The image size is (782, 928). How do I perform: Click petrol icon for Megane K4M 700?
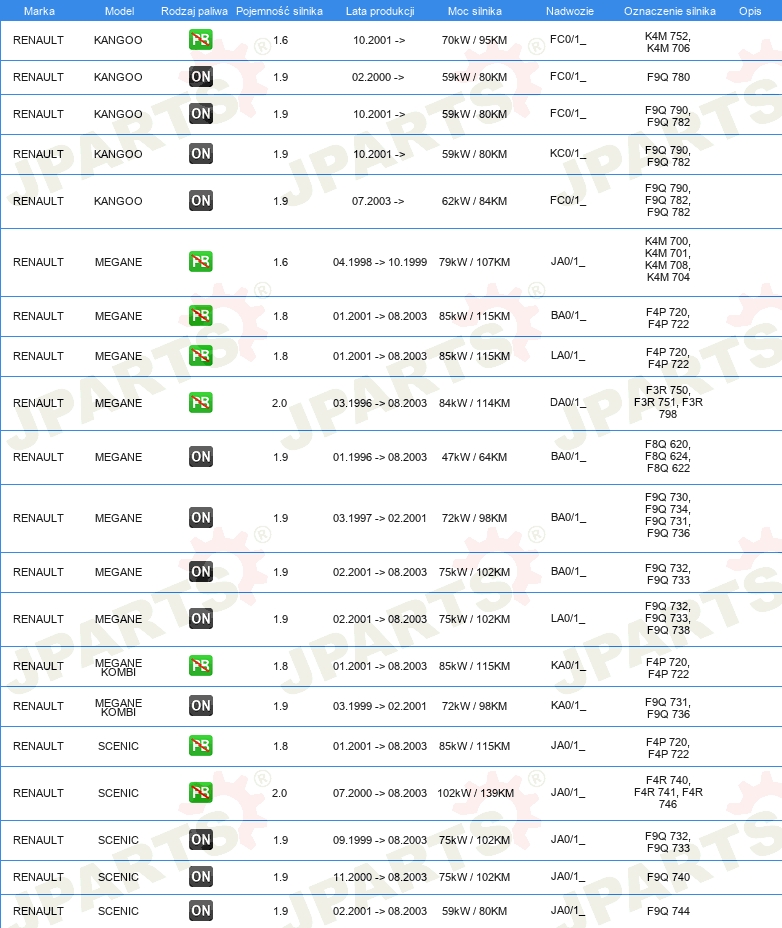point(201,261)
